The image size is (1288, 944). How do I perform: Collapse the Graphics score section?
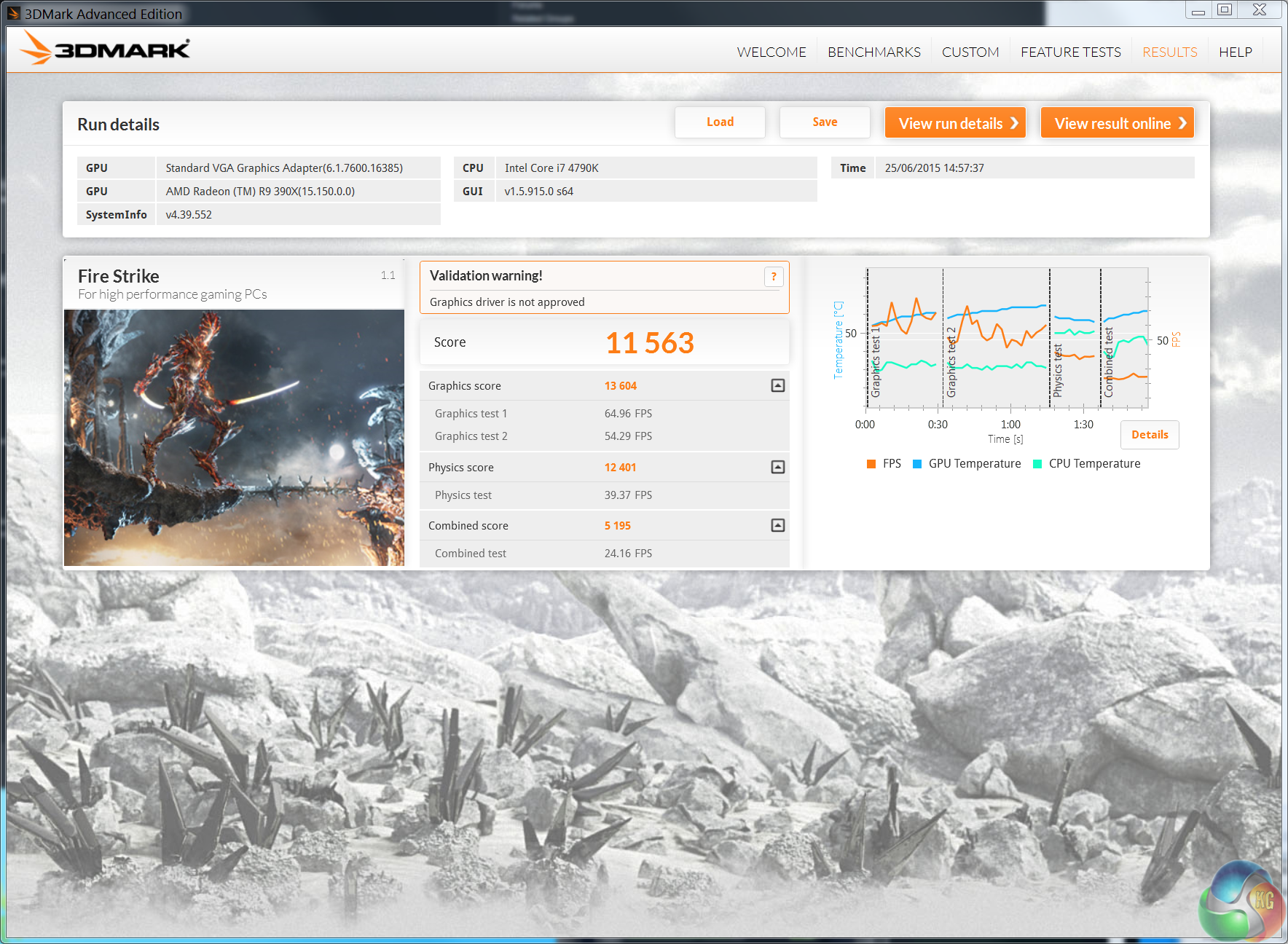777,385
